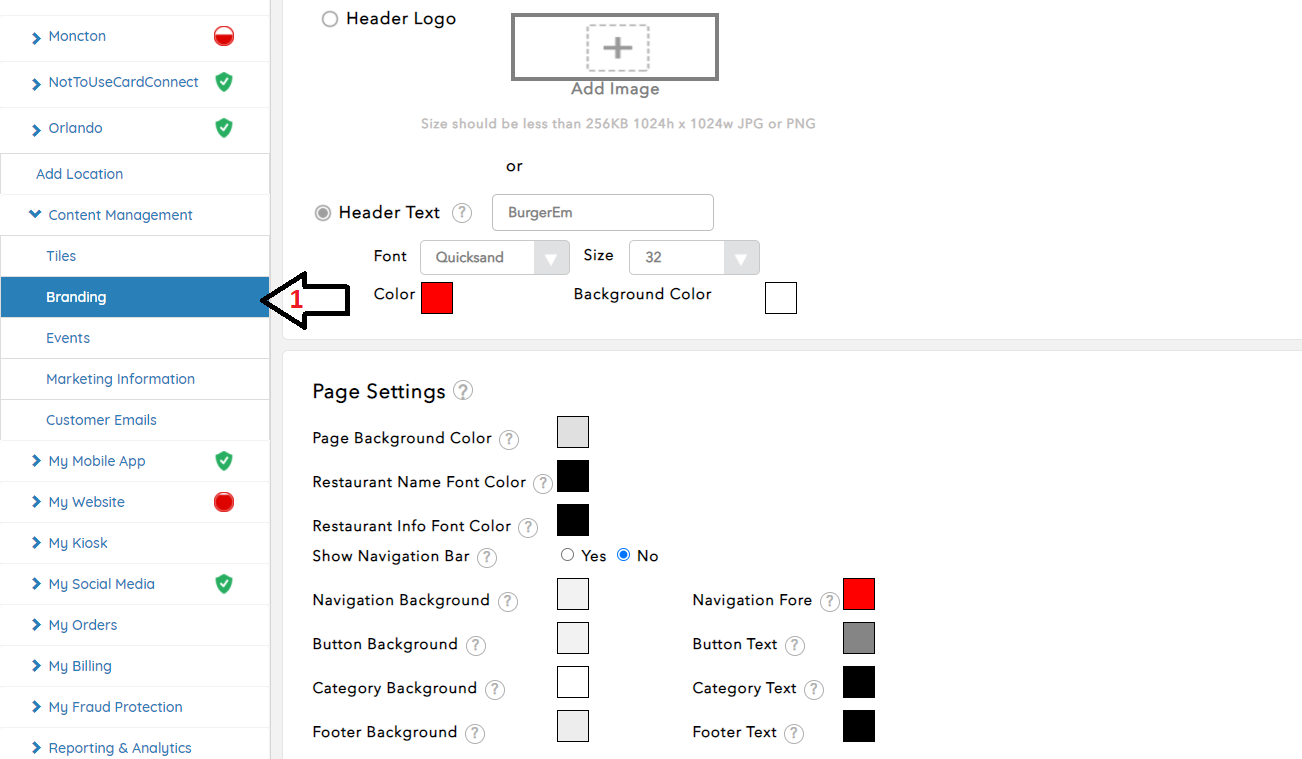The height and width of the screenshot is (759, 1302).
Task: Click help icon next to Show Navigation Bar
Action: pos(487,557)
